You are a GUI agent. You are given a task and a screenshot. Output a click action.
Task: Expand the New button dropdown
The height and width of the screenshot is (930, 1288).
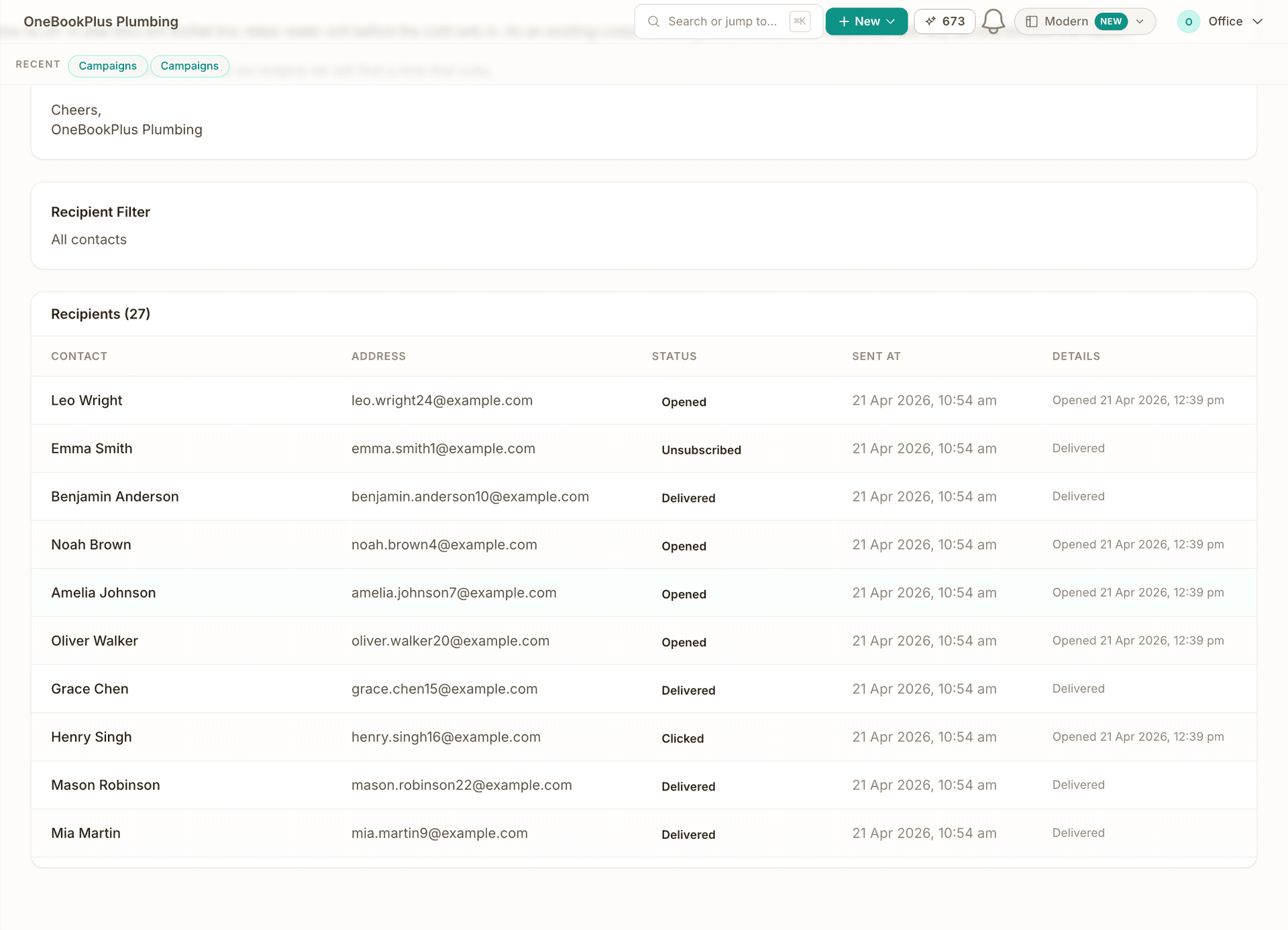[x=867, y=21]
